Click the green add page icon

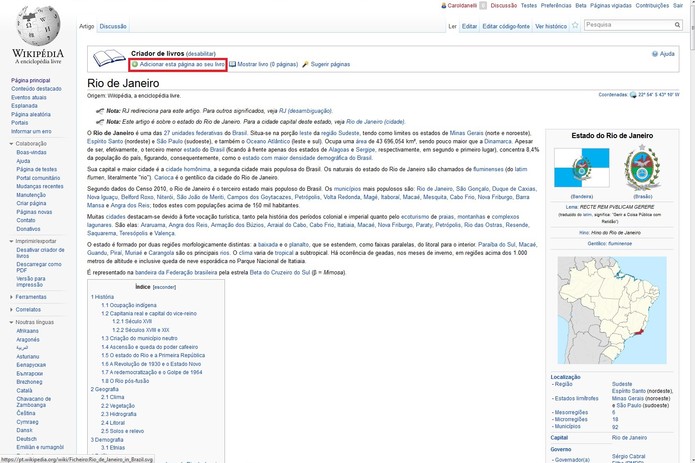[135, 64]
